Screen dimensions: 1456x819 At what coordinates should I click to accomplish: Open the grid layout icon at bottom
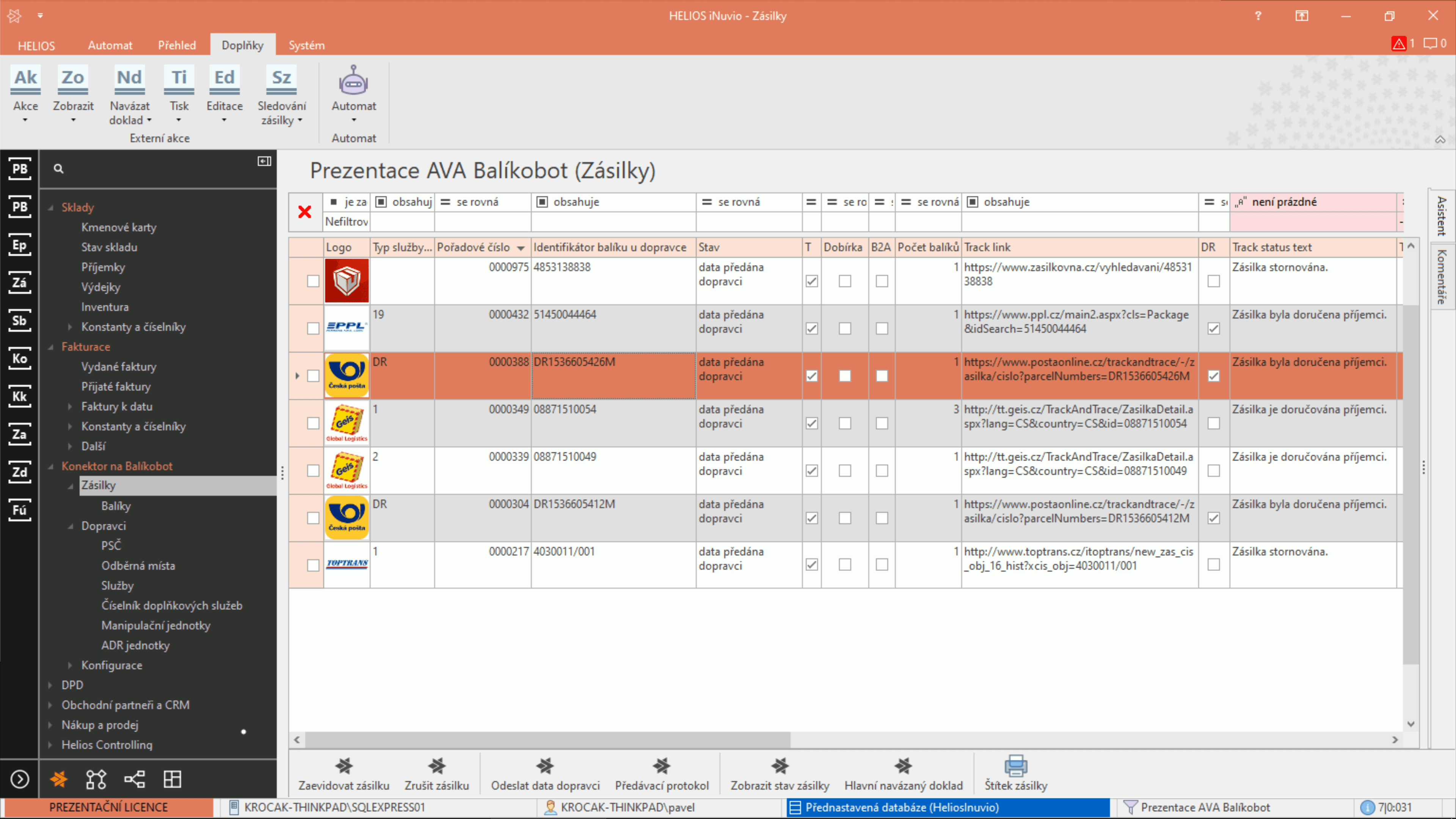(x=173, y=780)
